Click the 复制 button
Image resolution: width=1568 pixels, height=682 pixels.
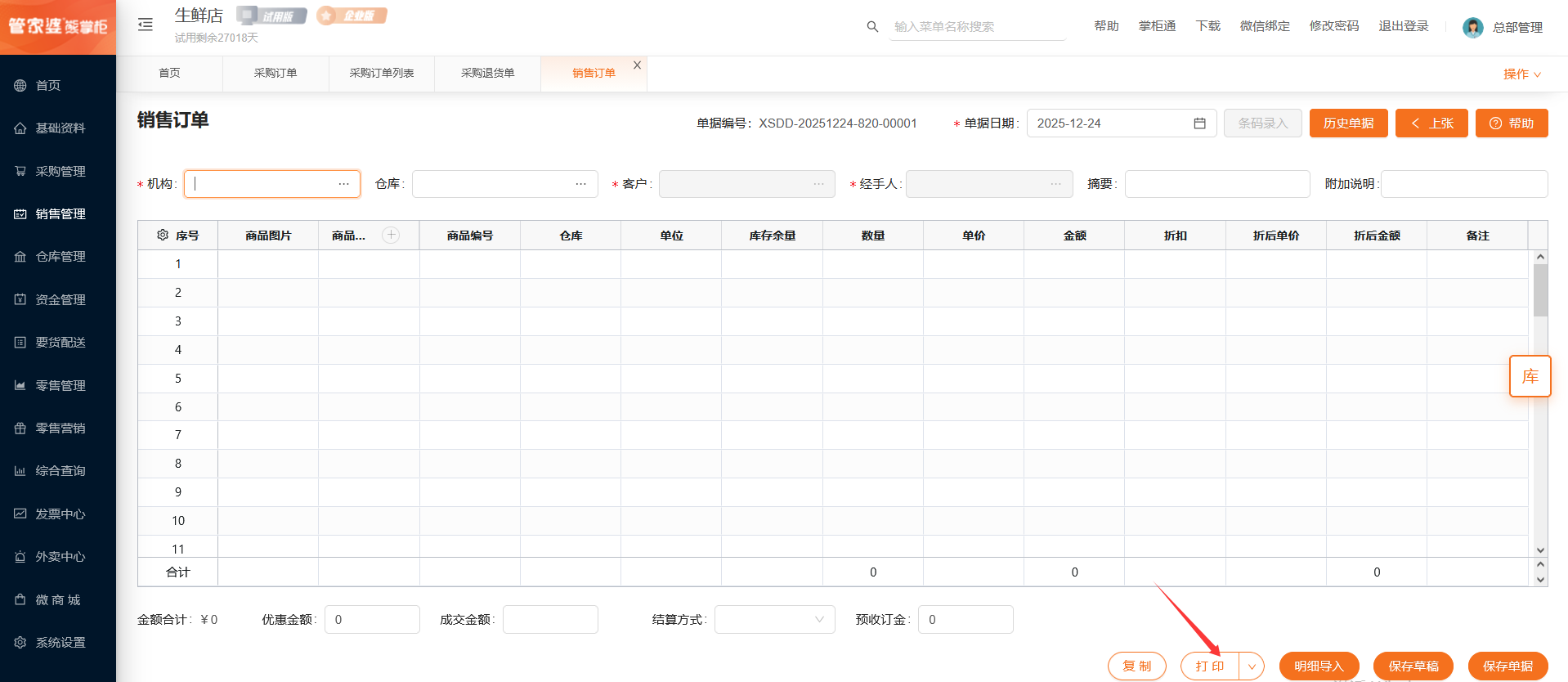click(x=1137, y=666)
